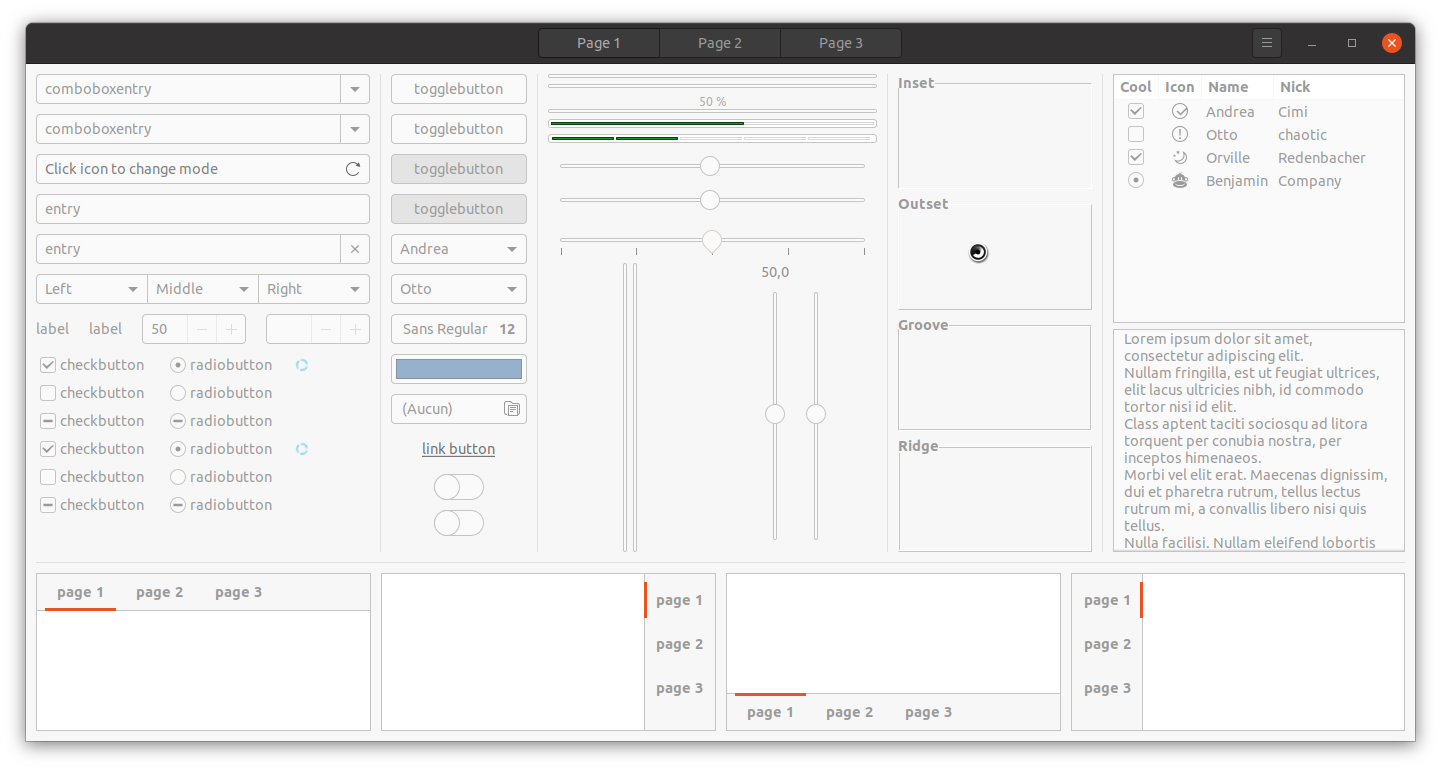Screen dimensions: 1441x770
Task: Uncheck the Cool checkbox for Orville
Action: click(x=1136, y=157)
